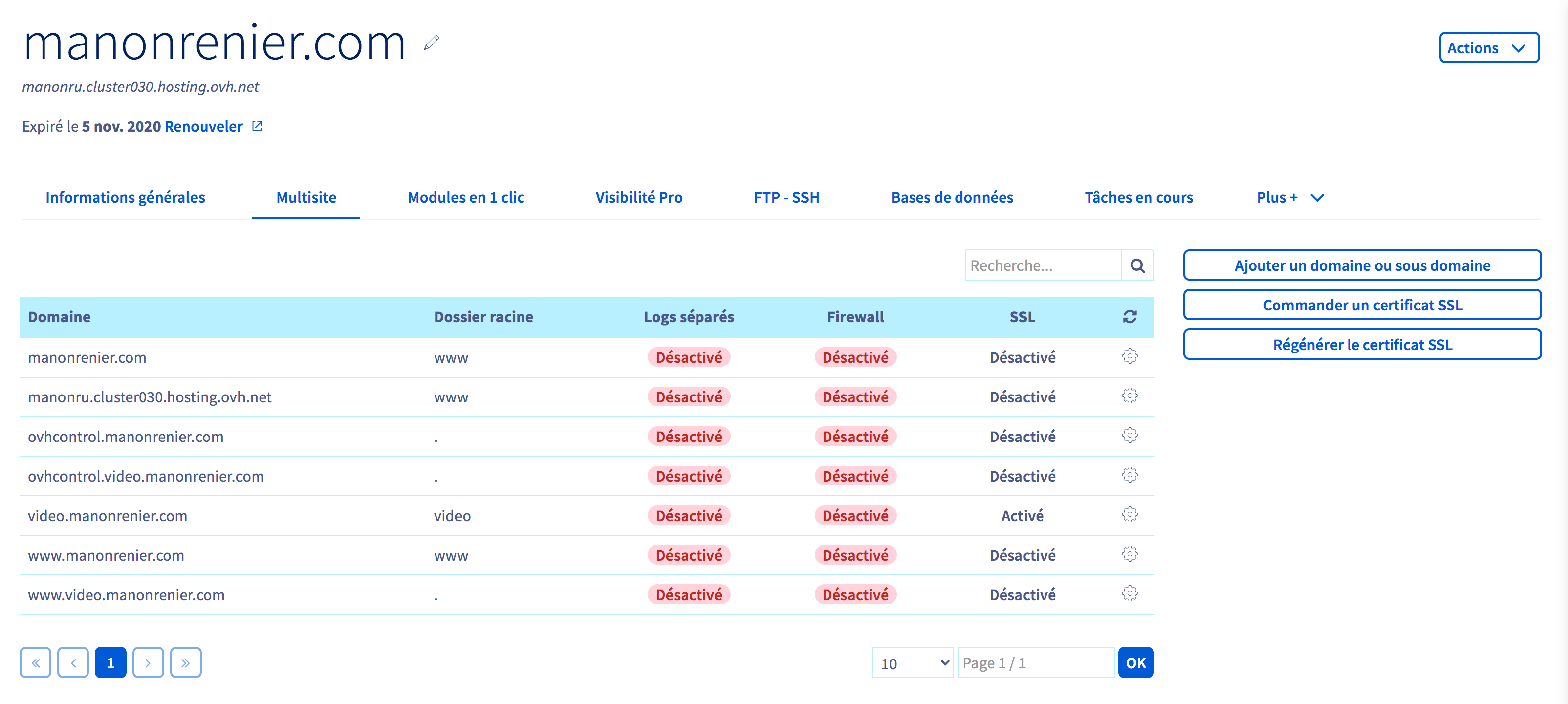Viewport: 1568px width, 704px height.
Task: Click Régénérer le certificat SSL button
Action: click(1362, 345)
